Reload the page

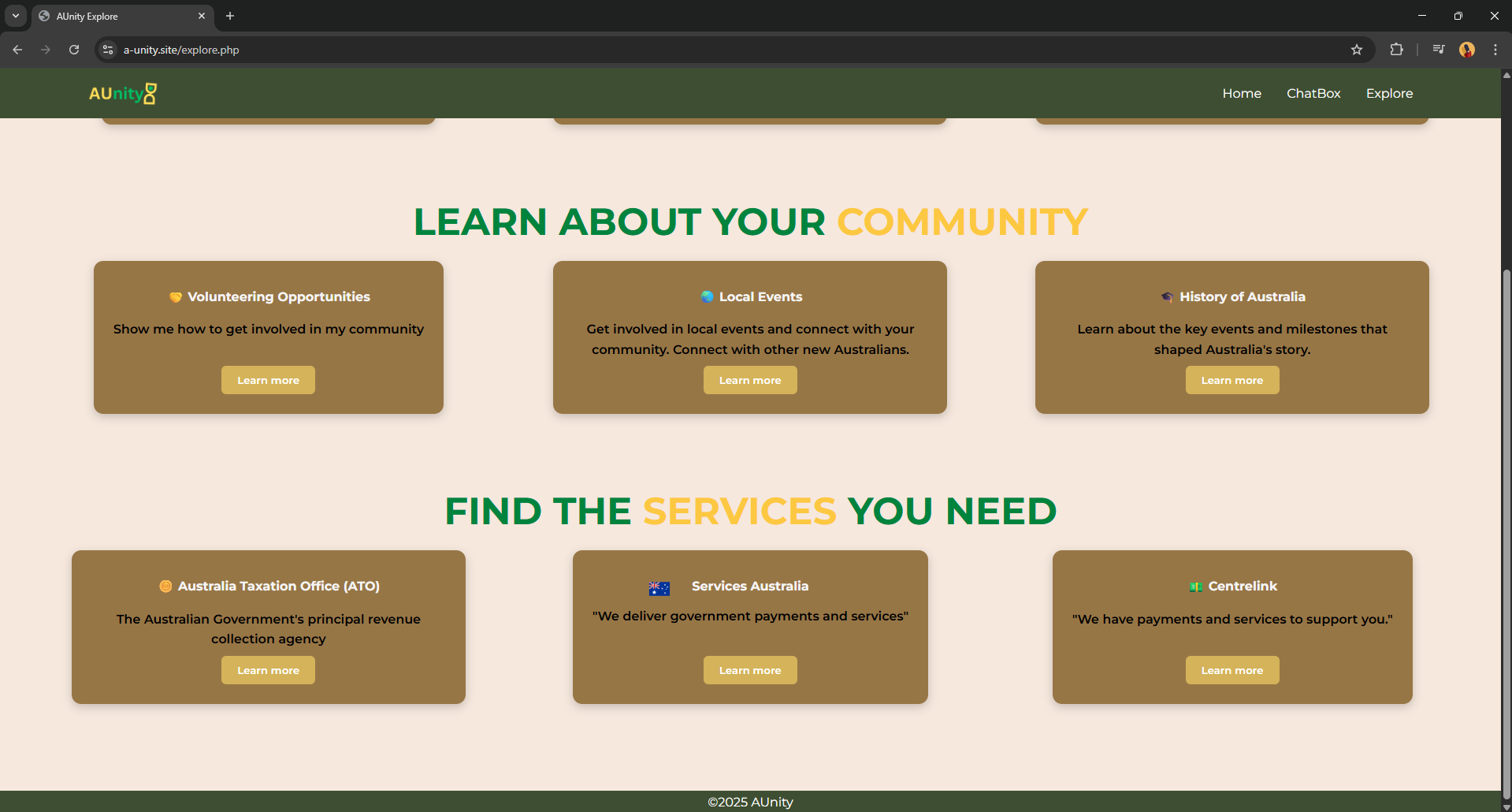(74, 50)
